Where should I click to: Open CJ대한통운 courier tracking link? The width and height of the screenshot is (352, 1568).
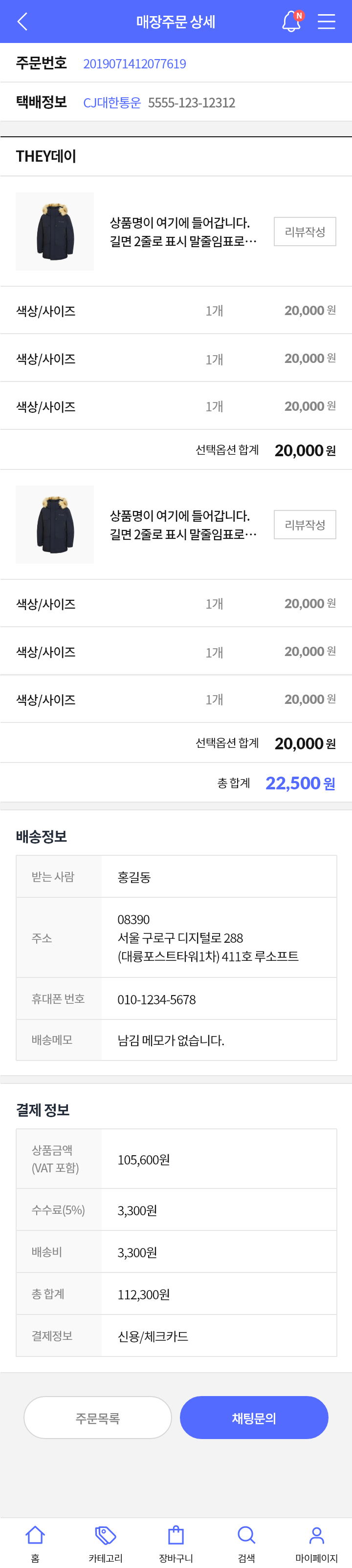pyautogui.click(x=111, y=102)
